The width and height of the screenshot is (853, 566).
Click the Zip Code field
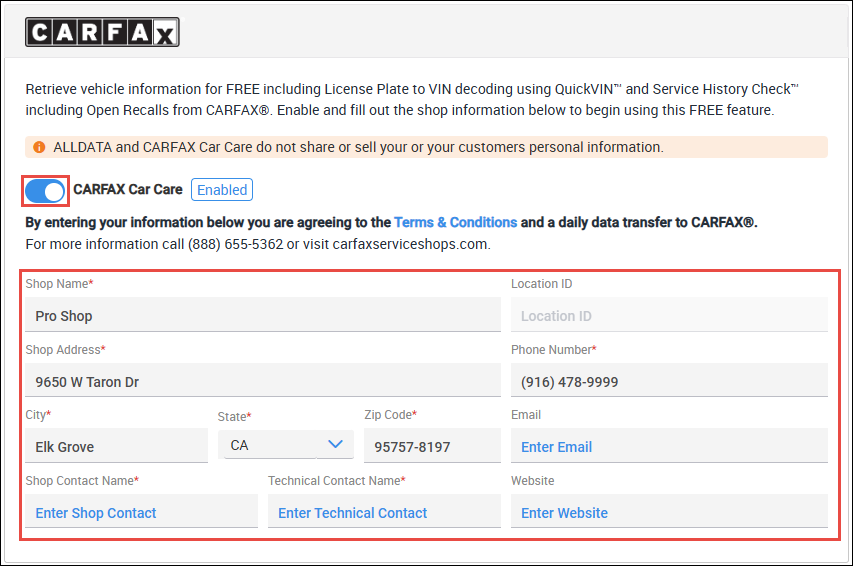pos(431,447)
